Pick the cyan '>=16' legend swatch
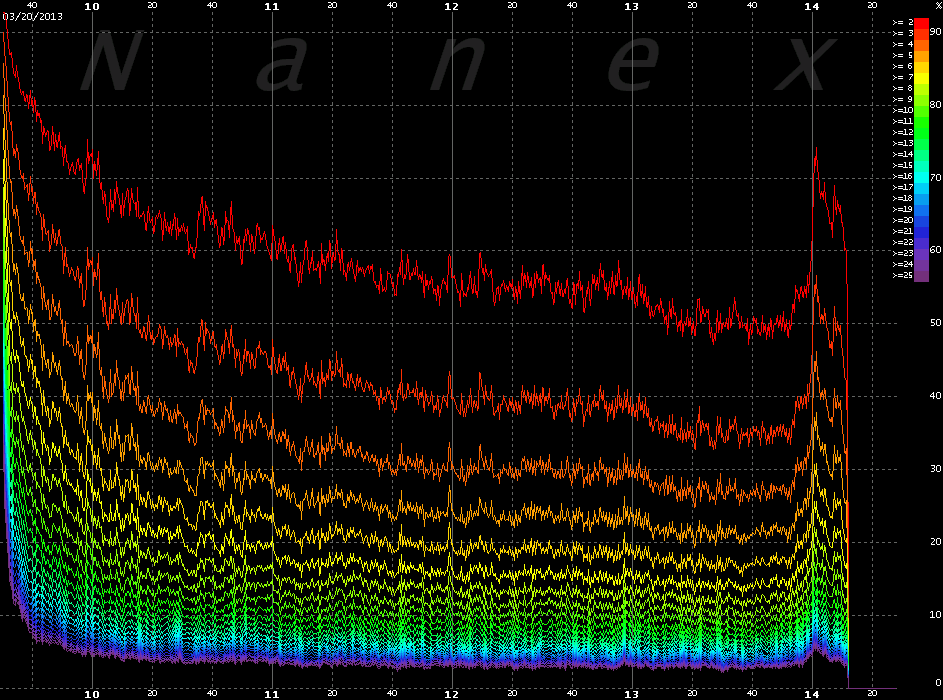 click(922, 176)
